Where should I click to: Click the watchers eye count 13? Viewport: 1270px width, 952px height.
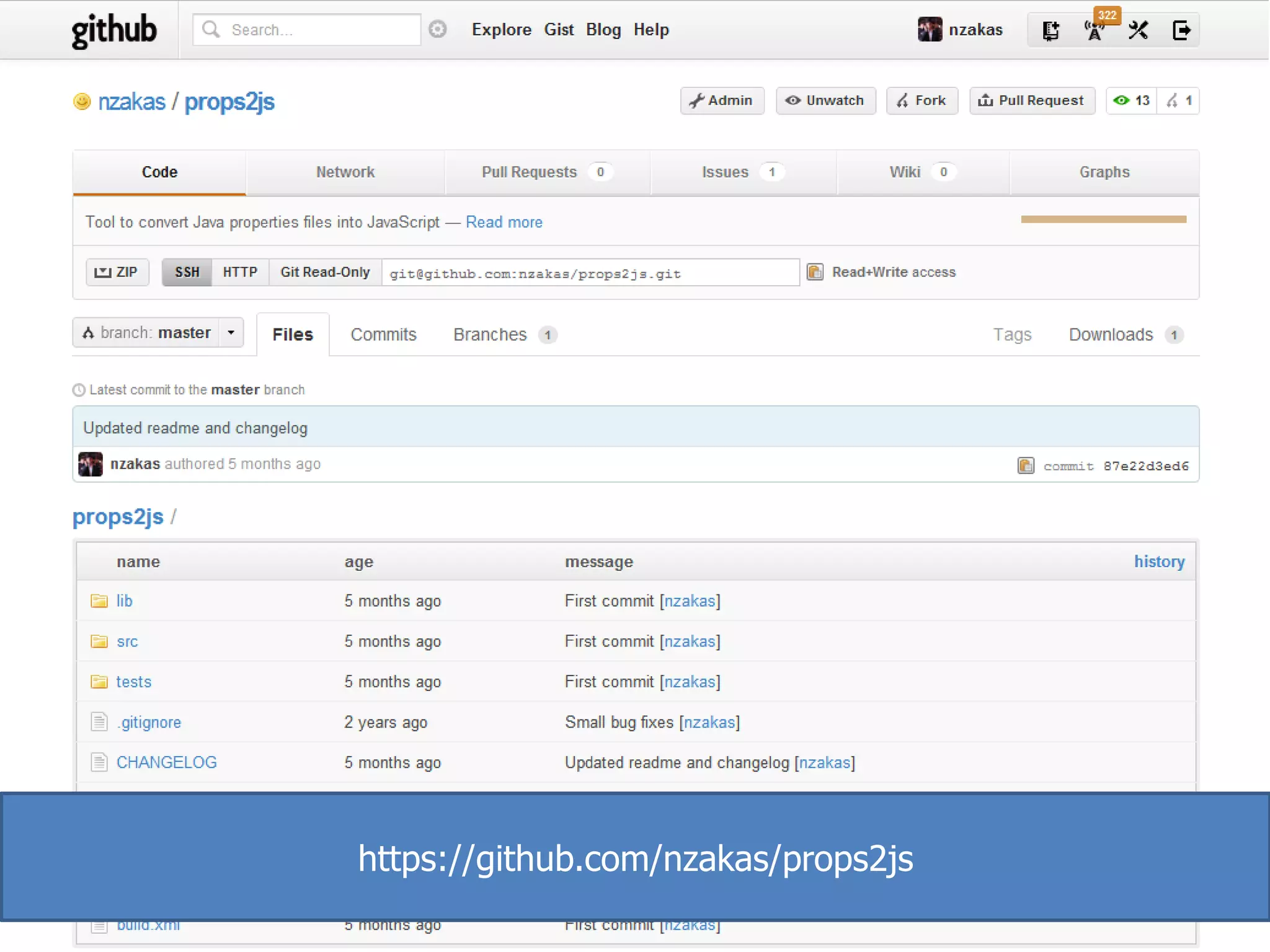[1132, 100]
